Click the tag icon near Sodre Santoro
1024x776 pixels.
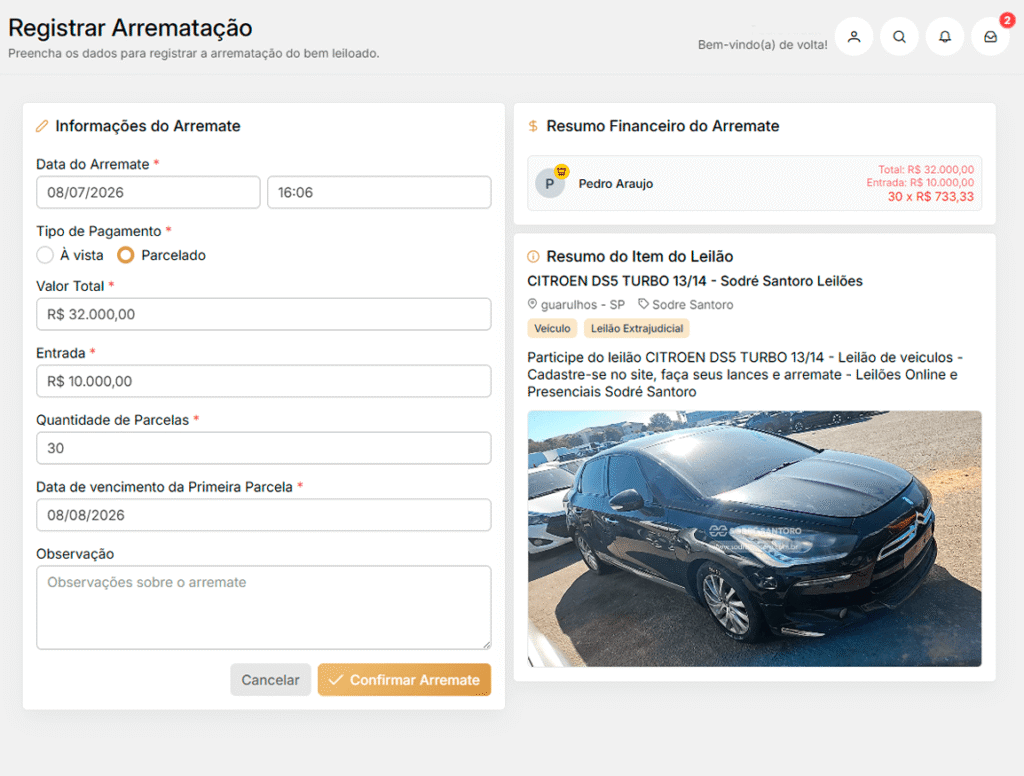643,304
